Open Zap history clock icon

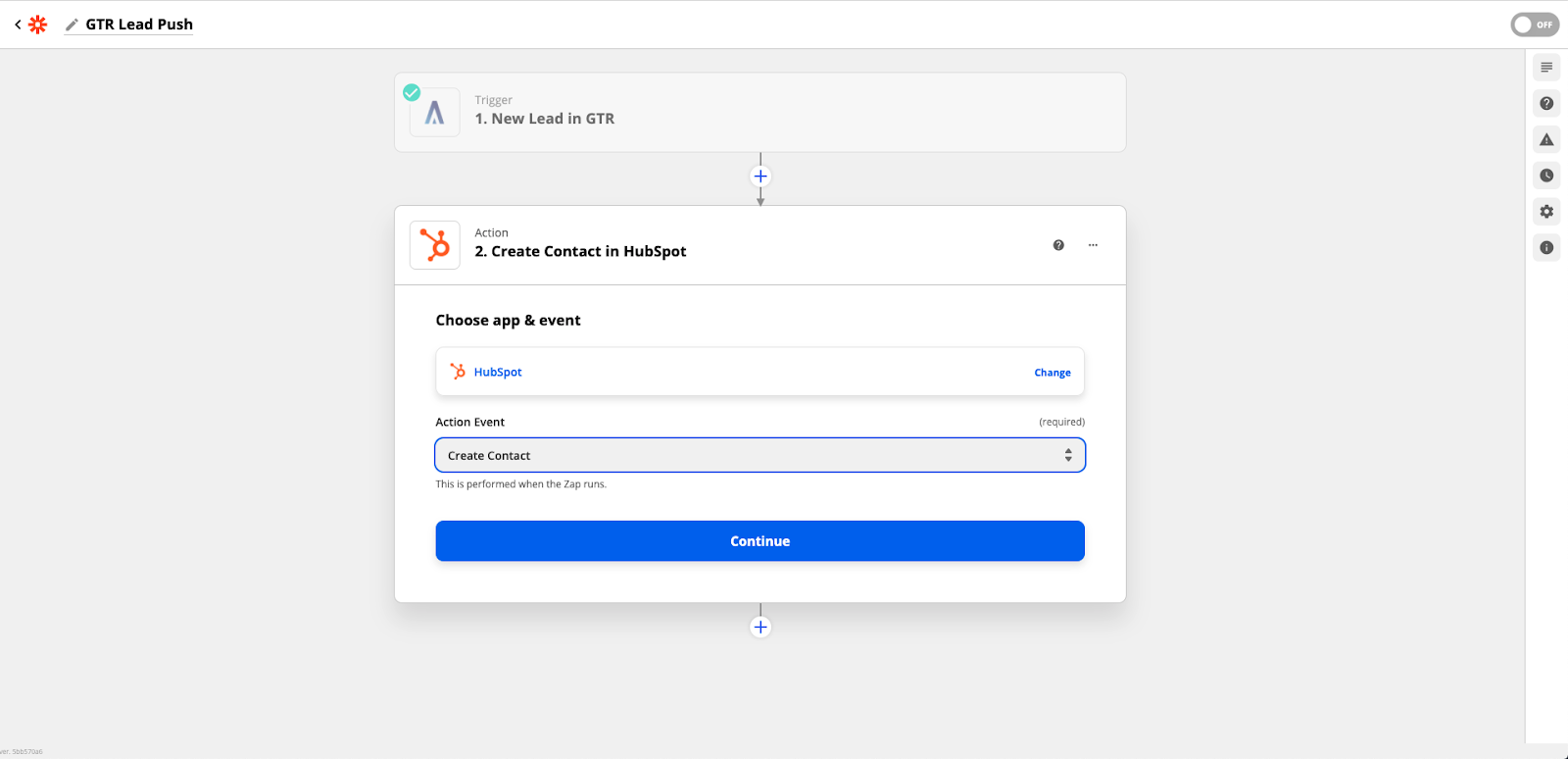click(1546, 176)
